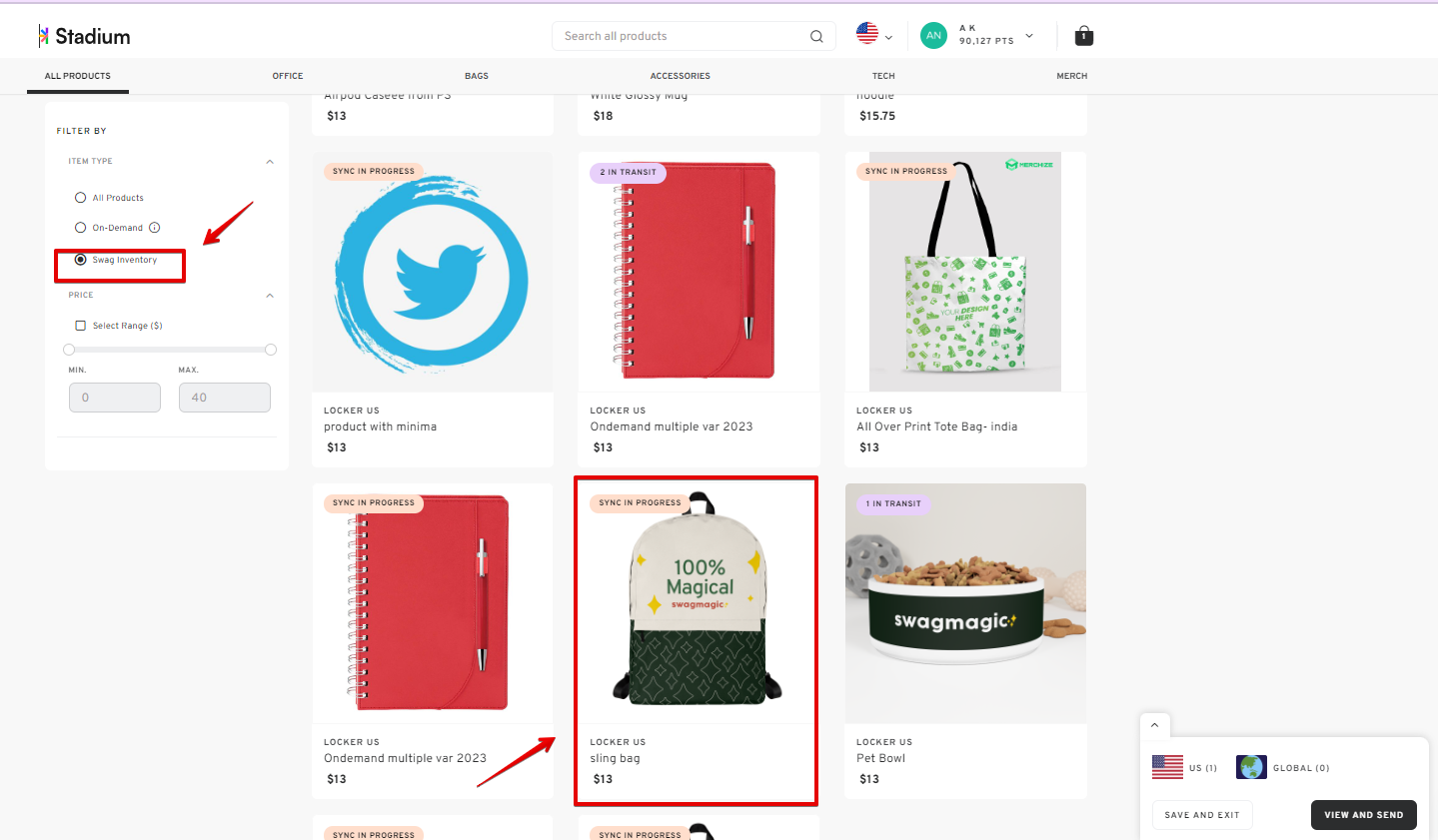The image size is (1438, 840).
Task: Click the Stadium logo in the header
Action: point(84,35)
